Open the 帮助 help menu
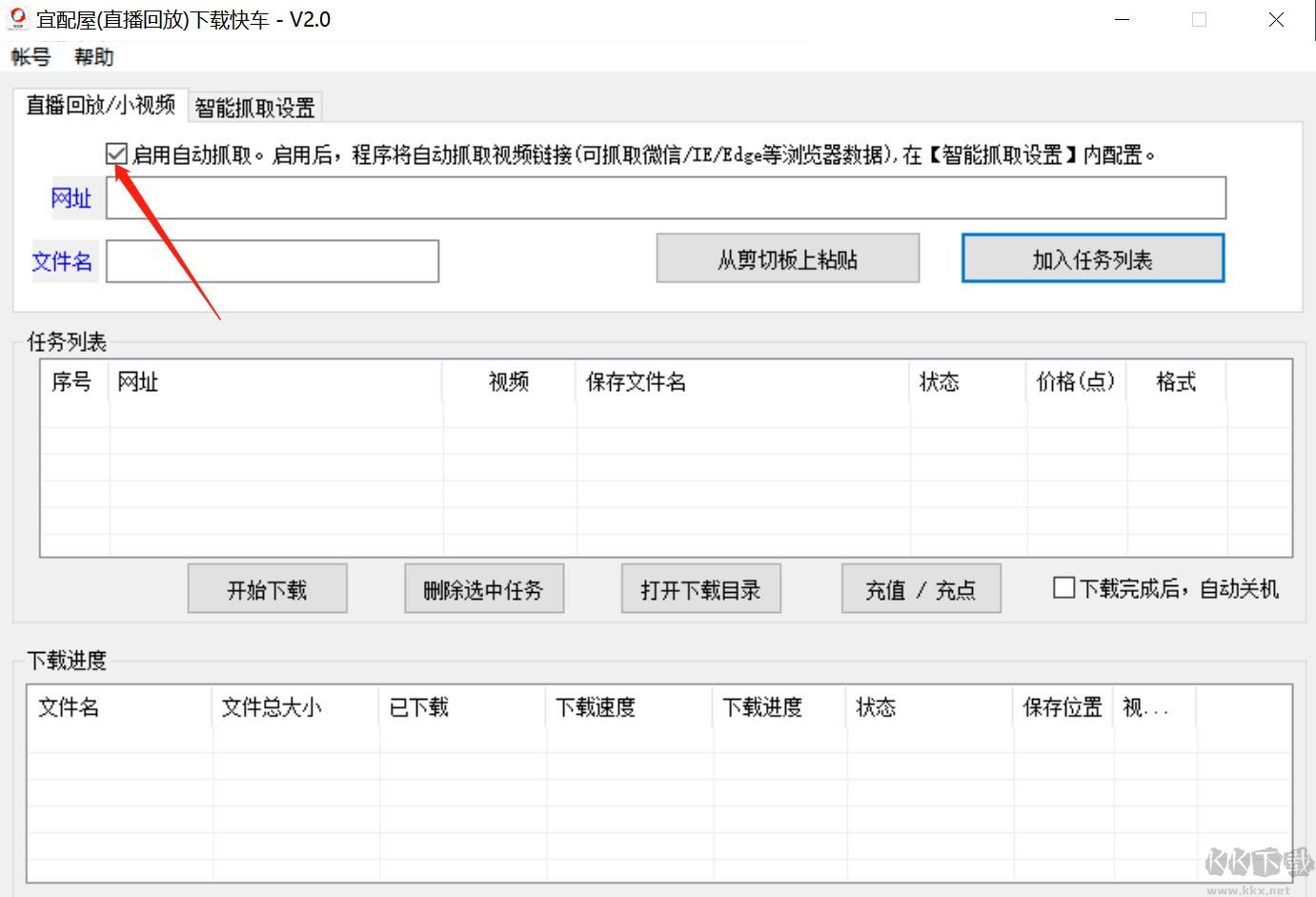Image resolution: width=1316 pixels, height=897 pixels. click(x=93, y=56)
